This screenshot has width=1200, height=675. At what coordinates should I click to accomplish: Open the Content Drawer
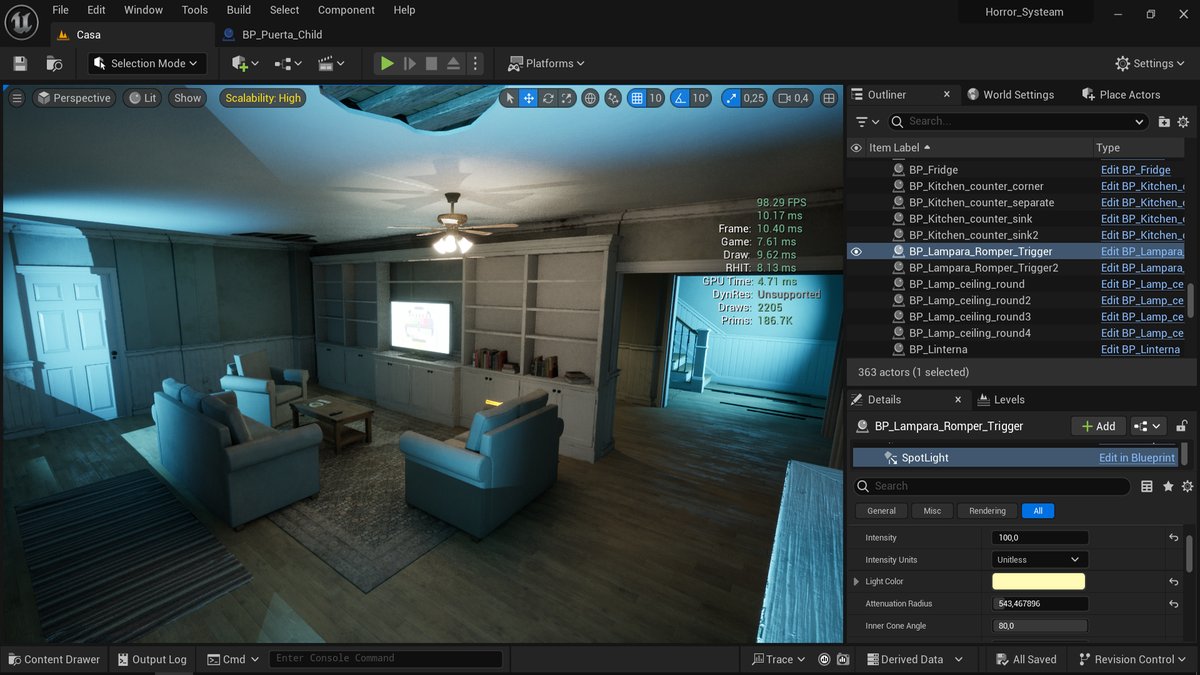(x=54, y=659)
